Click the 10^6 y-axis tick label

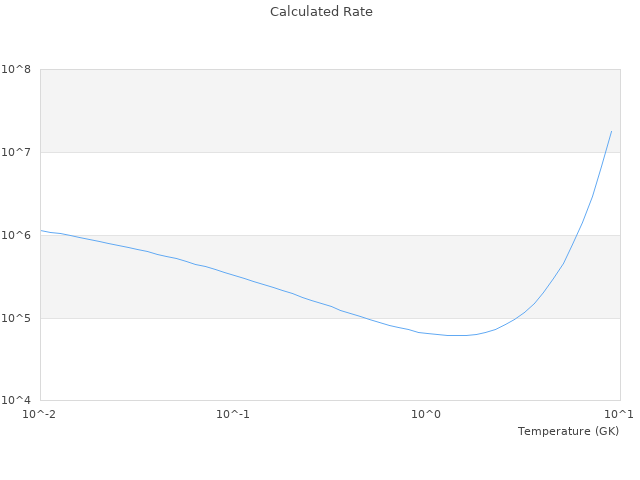16,235
